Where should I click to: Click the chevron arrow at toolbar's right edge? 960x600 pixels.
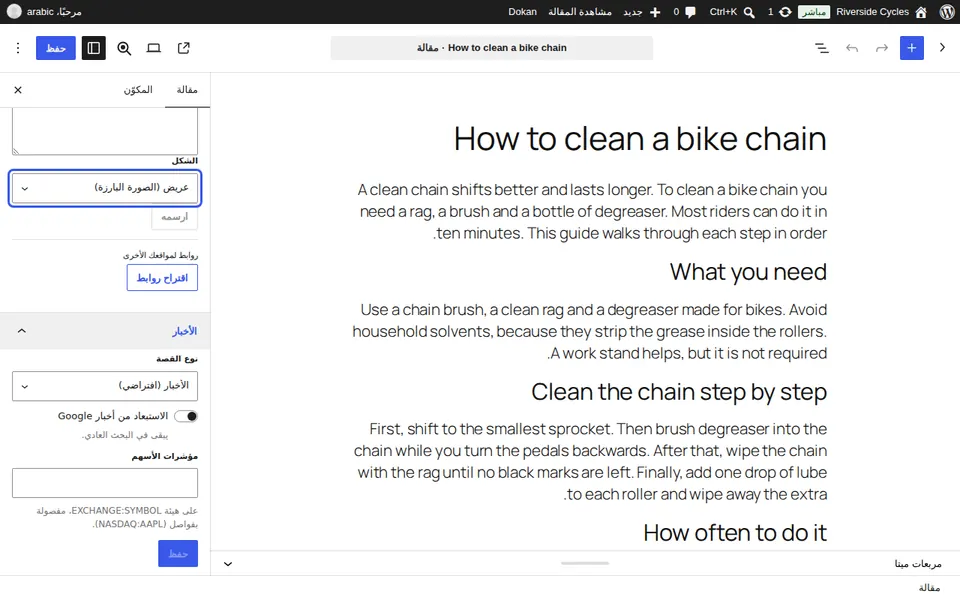point(942,48)
